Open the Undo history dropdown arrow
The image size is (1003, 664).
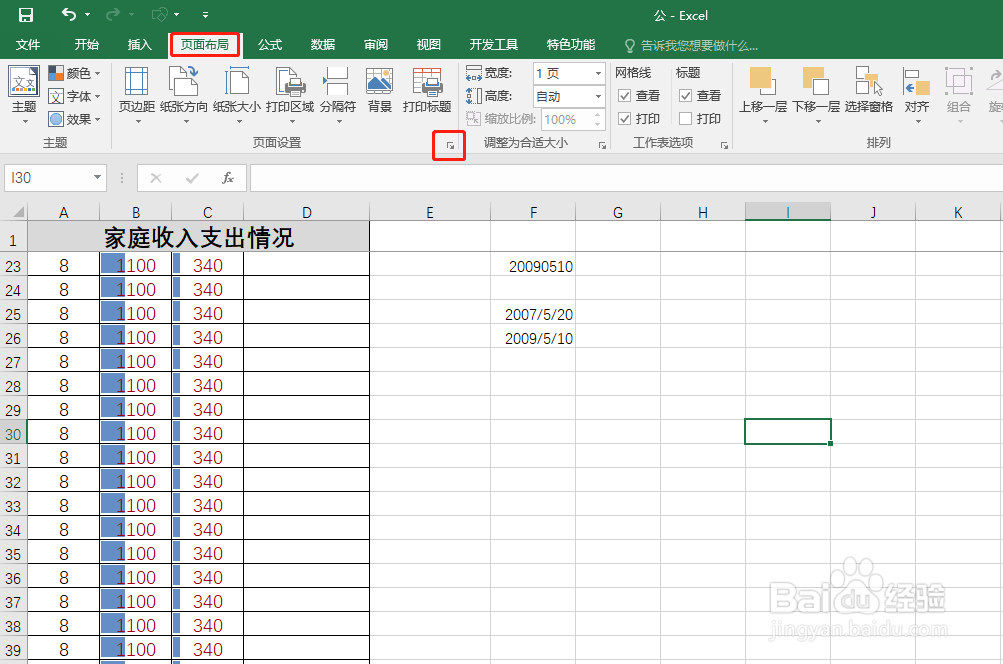click(x=88, y=15)
